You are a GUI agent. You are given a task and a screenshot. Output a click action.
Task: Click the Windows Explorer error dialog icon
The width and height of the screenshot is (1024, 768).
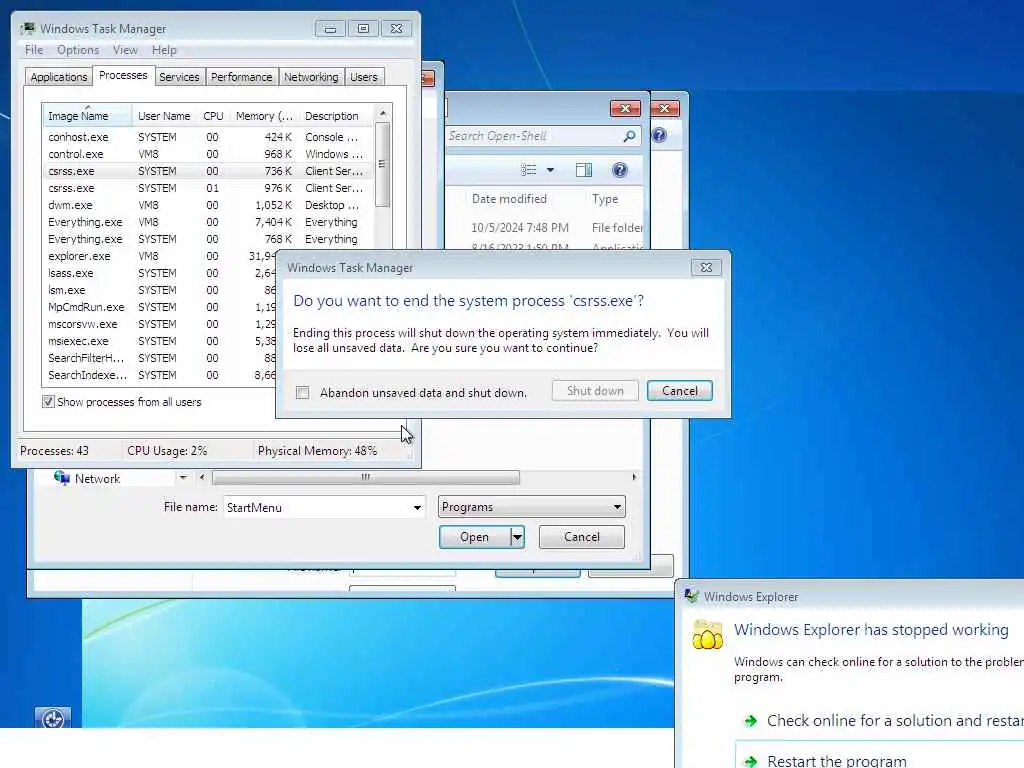[707, 635]
